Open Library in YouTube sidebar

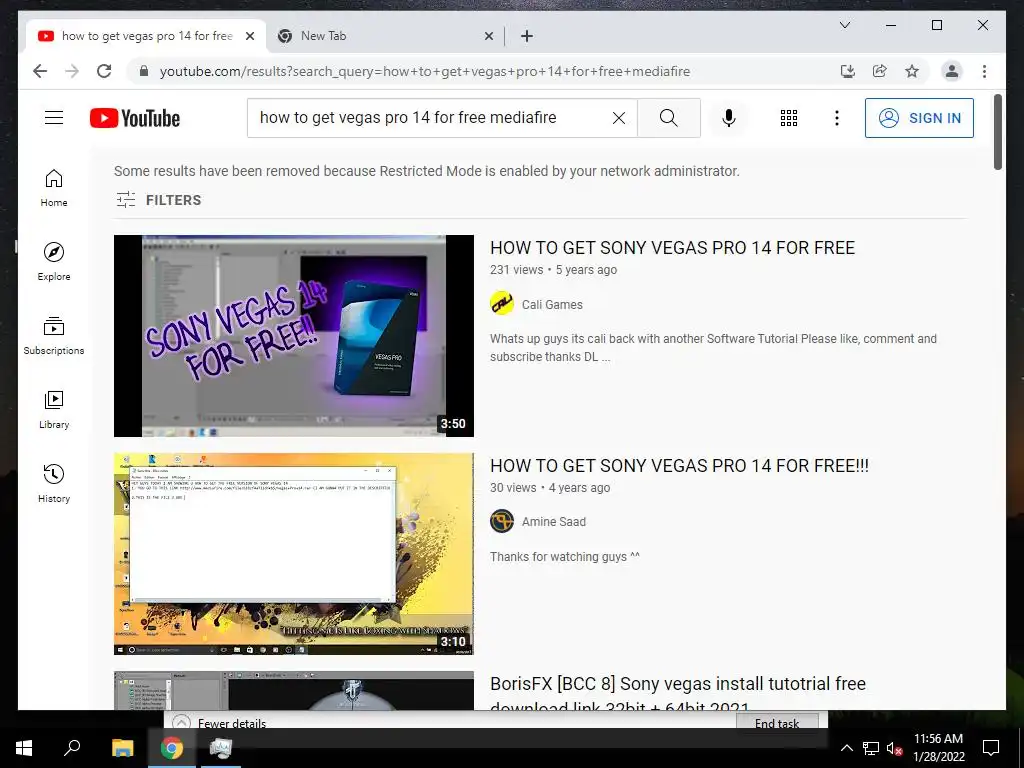pyautogui.click(x=54, y=409)
